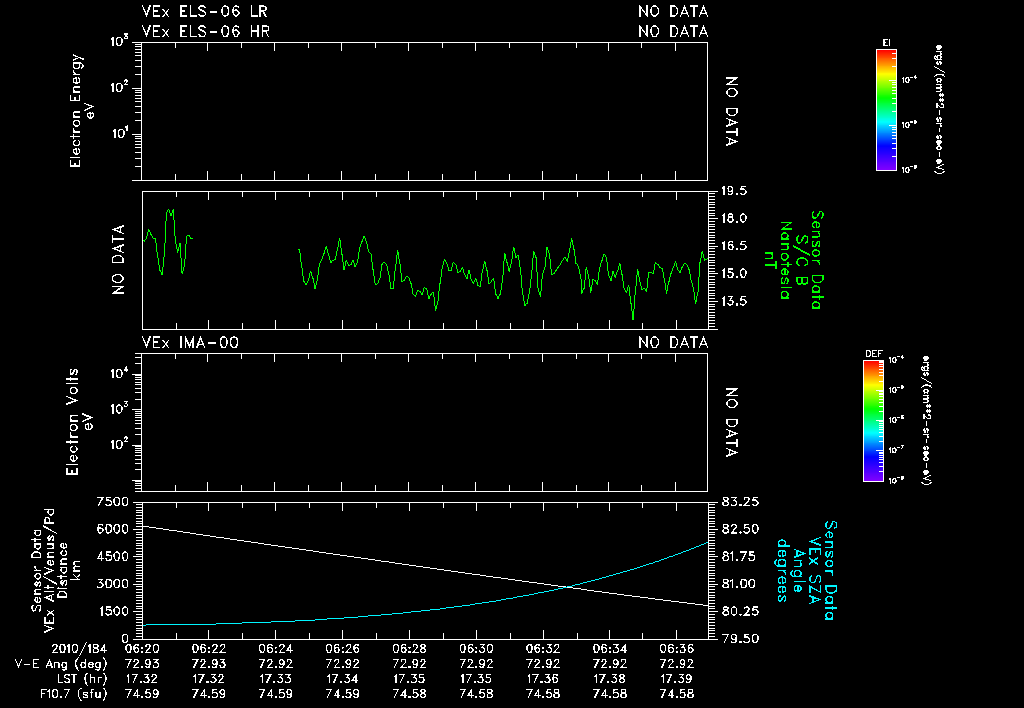Click the 'V-E Ang (deg)' row label

click(61, 664)
